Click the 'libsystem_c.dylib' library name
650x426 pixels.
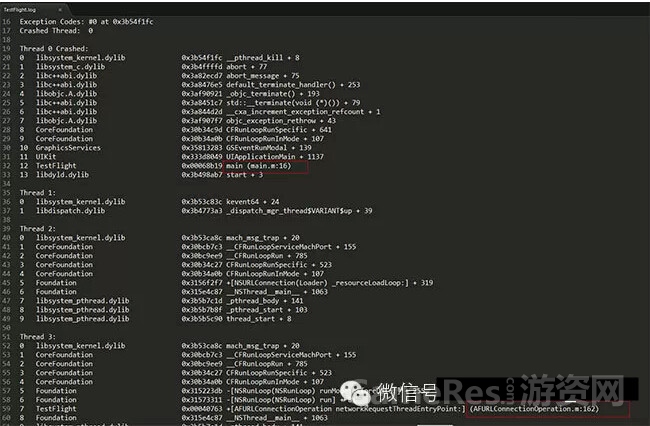tap(70, 67)
